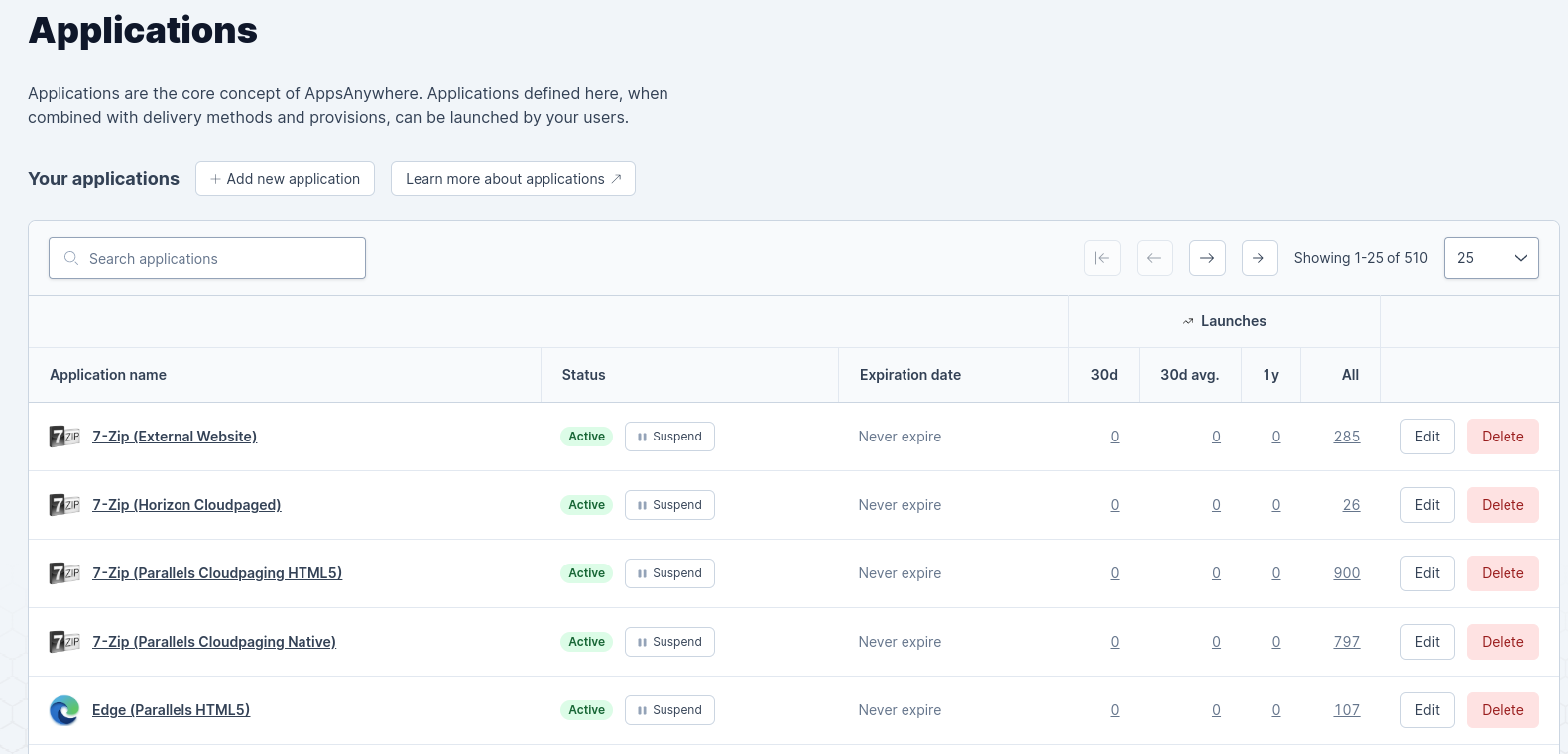Click Add new application button
Screen dimensions: 1568x754
pos(285,179)
